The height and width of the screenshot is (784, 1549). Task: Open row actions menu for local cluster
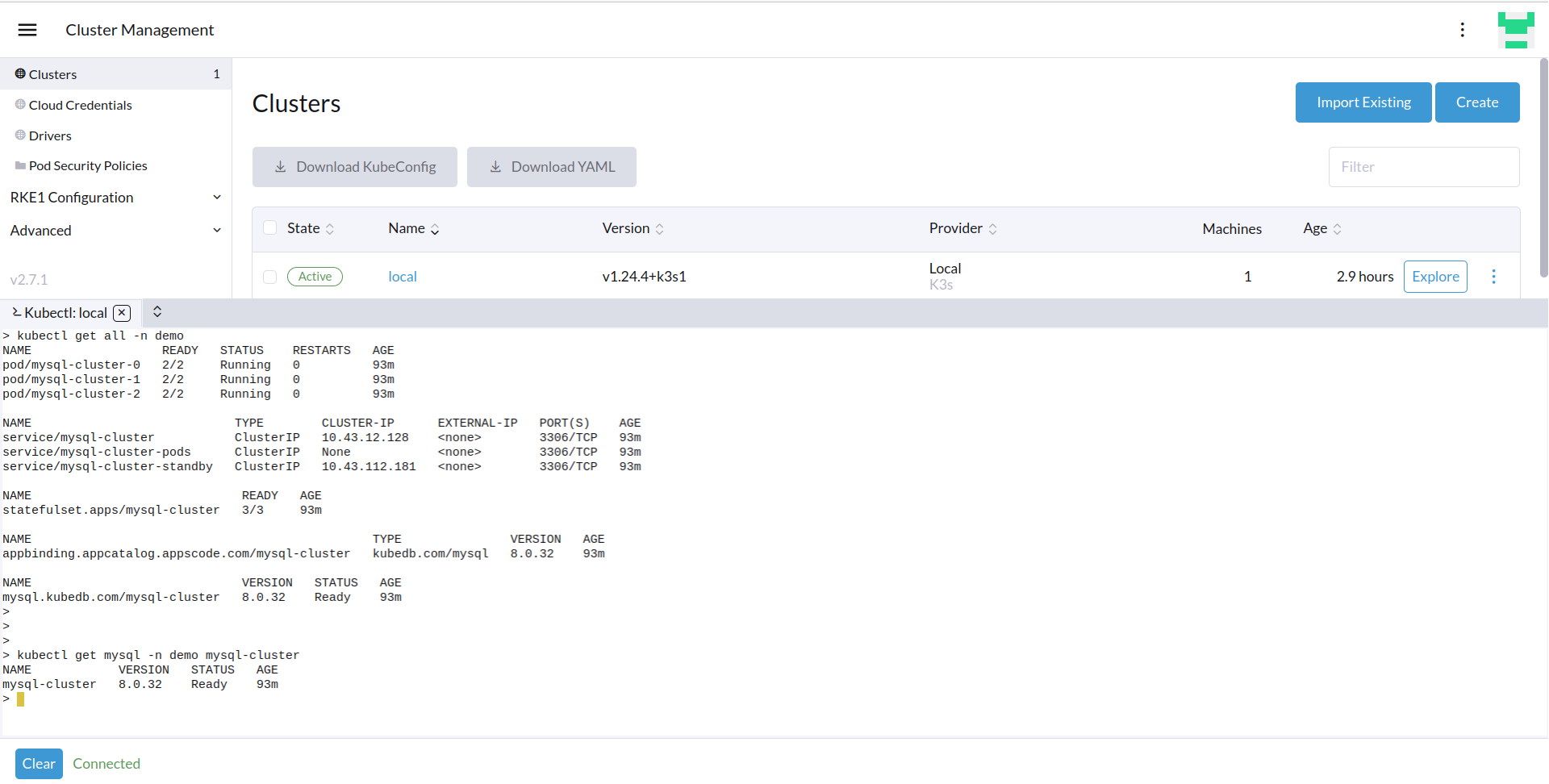(1493, 277)
